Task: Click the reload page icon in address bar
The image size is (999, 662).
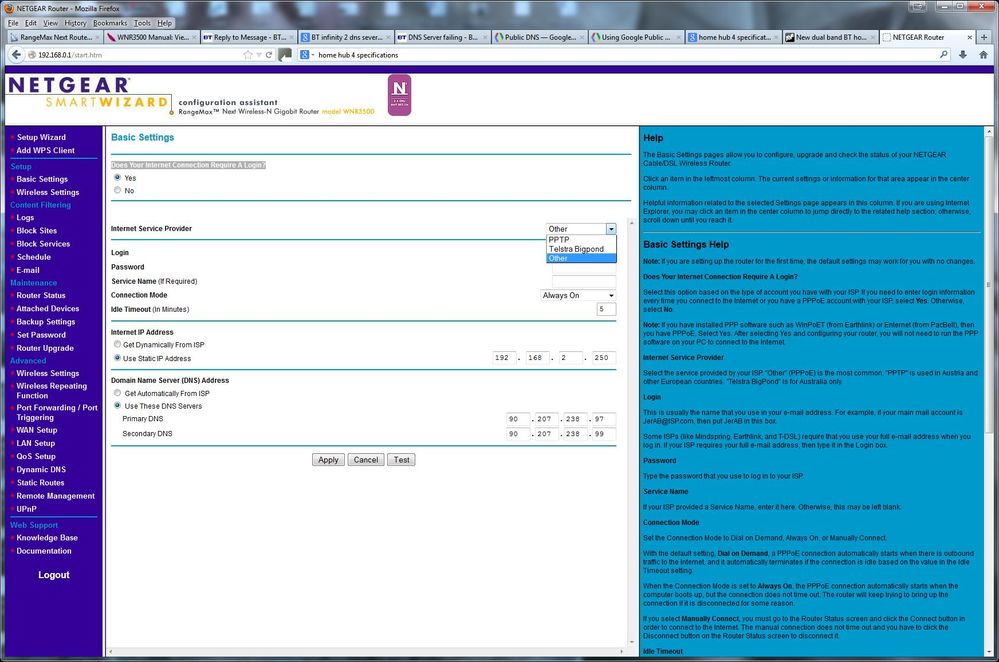Action: click(x=269, y=55)
